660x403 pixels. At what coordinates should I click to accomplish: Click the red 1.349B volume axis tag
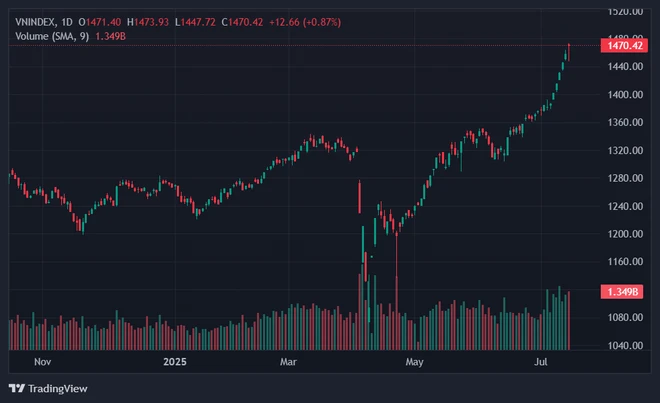tap(623, 291)
